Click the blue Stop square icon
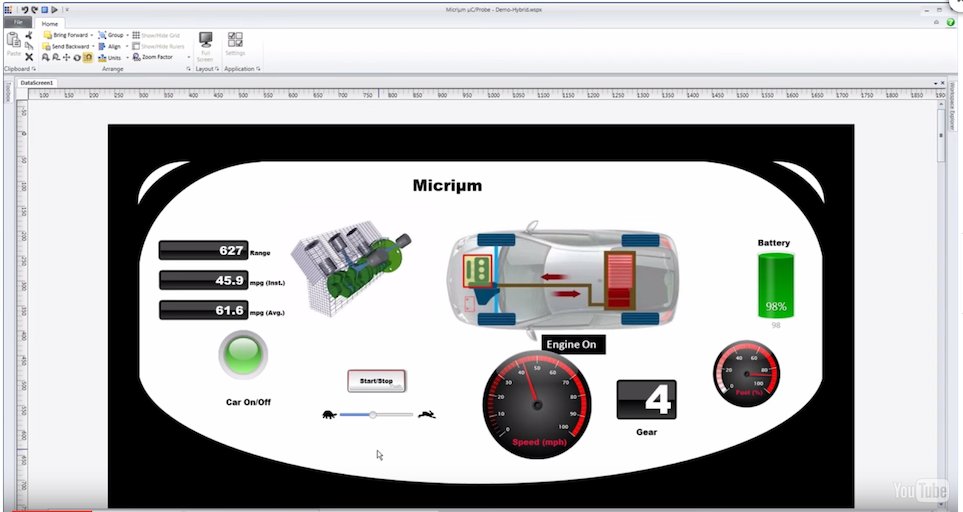The height and width of the screenshot is (512, 963). coord(45,10)
